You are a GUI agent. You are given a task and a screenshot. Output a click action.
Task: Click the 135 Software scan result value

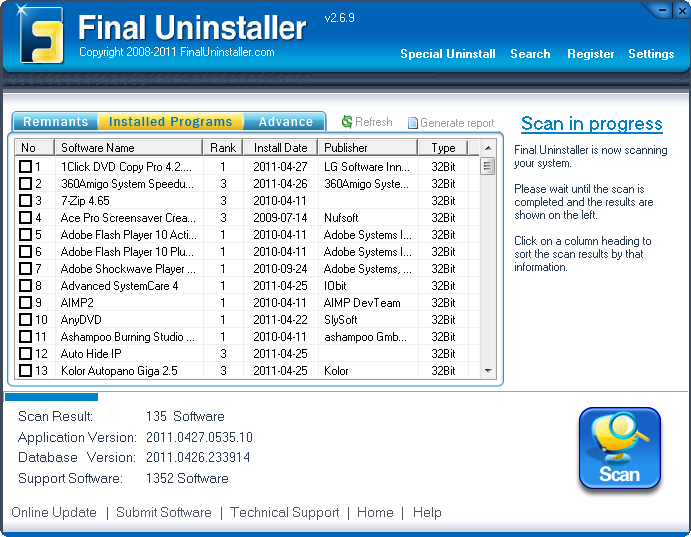[185, 416]
